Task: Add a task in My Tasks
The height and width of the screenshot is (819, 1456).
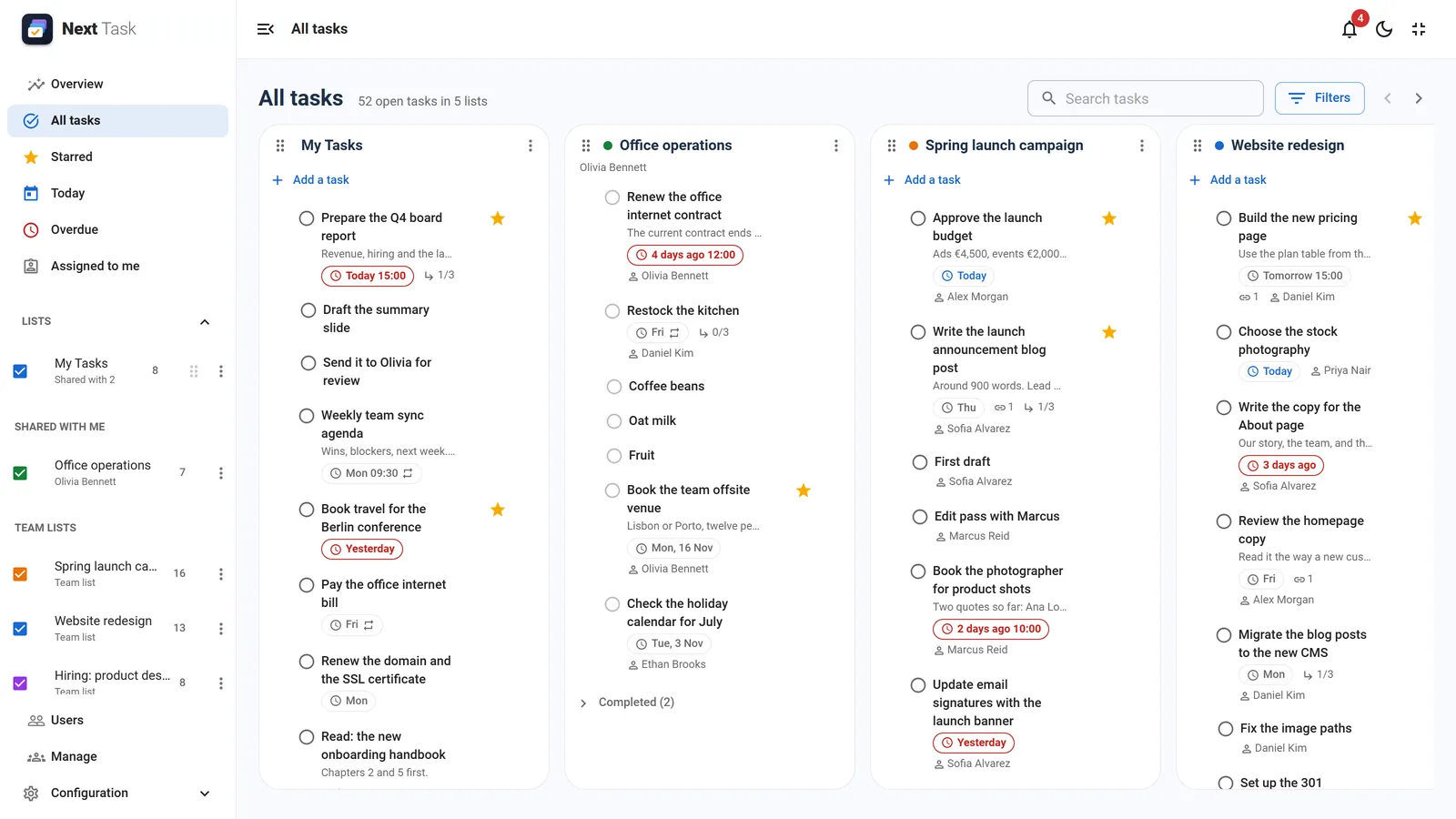Action: (310, 180)
